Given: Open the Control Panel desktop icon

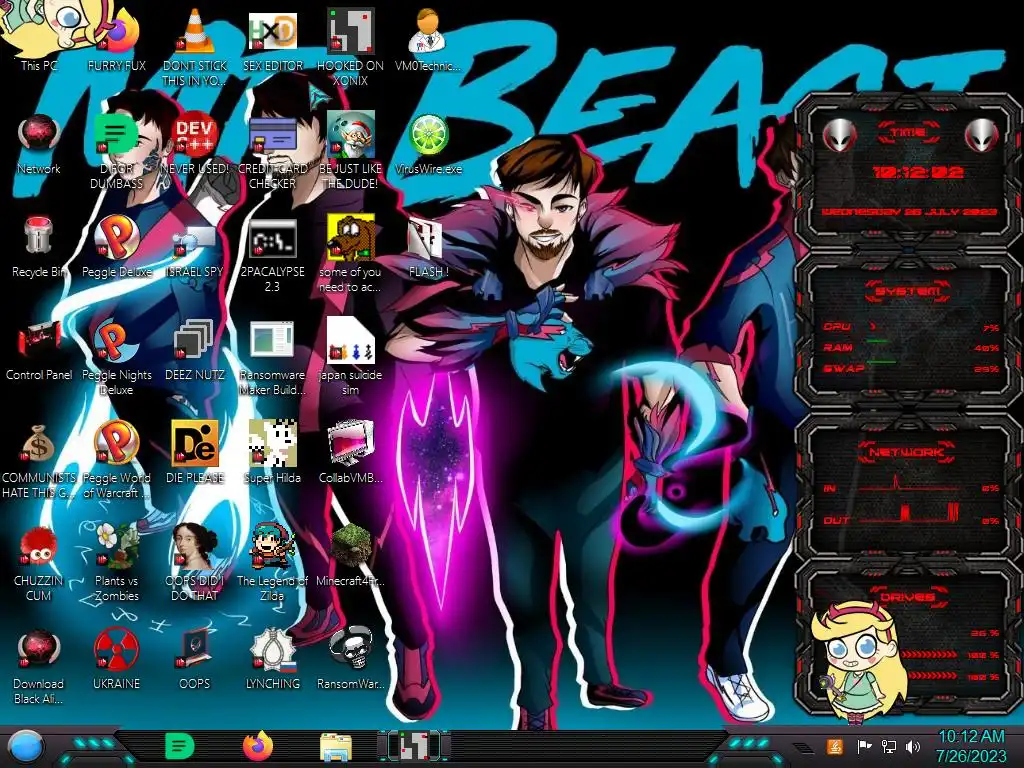Looking at the screenshot, I should (x=39, y=350).
